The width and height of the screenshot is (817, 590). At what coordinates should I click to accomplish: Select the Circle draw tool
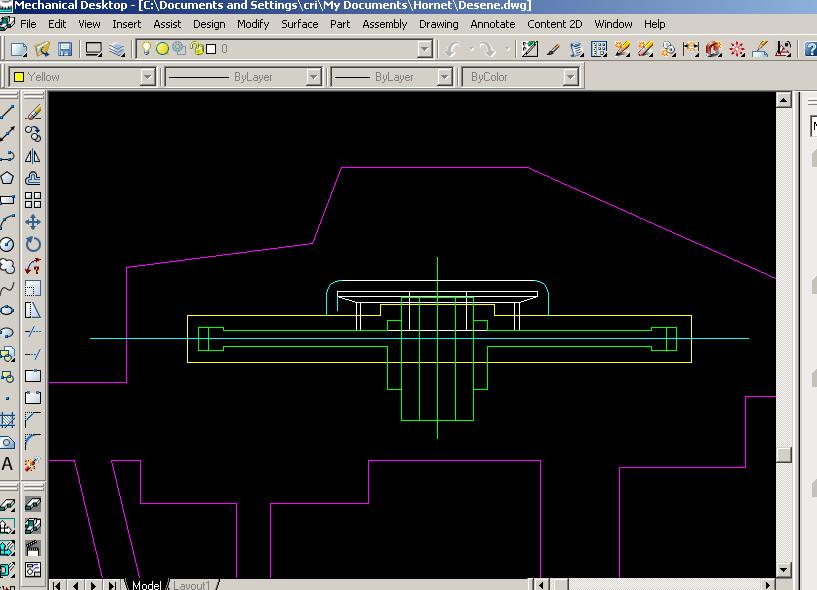click(7, 244)
